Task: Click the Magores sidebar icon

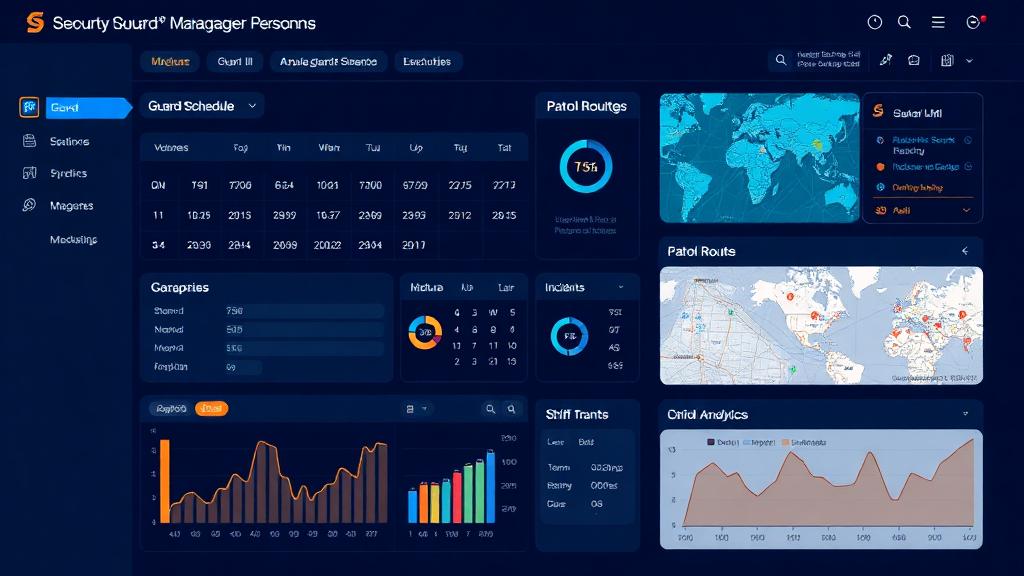Action: pyautogui.click(x=31, y=205)
